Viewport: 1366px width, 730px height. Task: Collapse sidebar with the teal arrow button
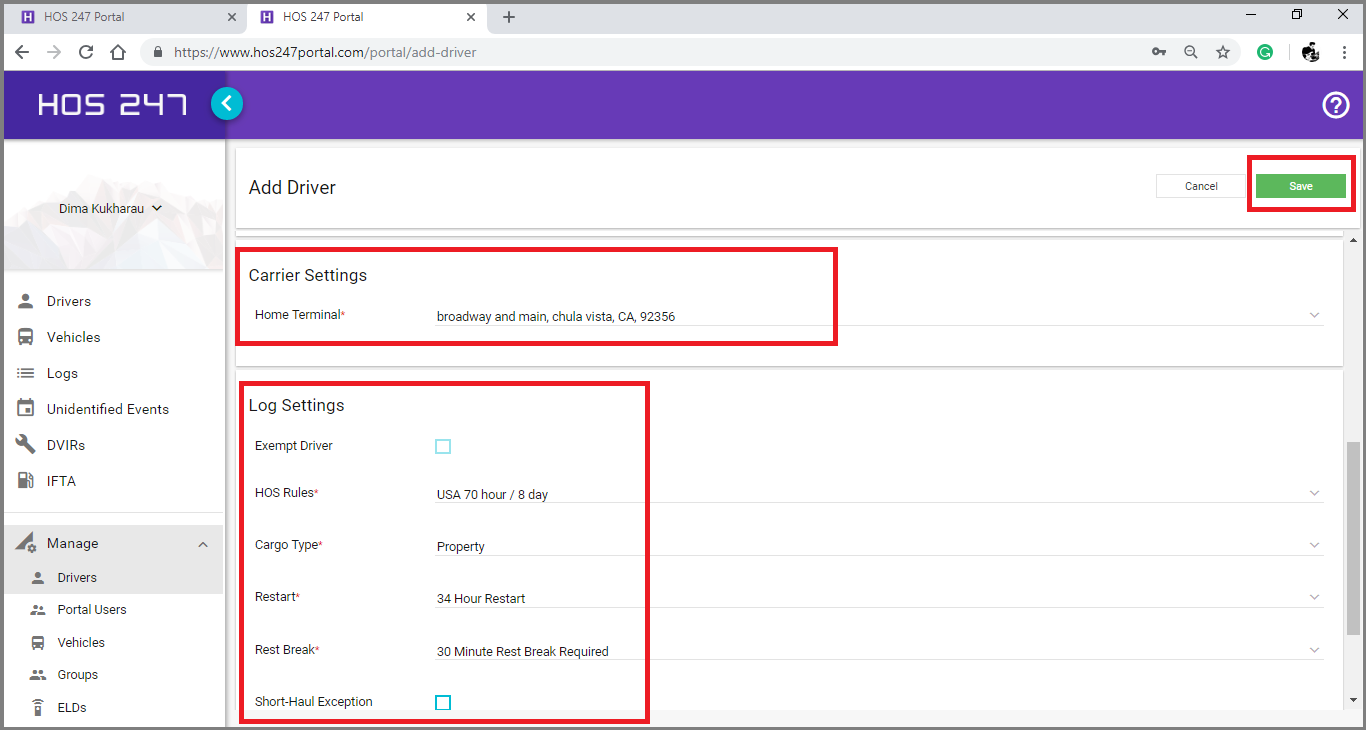coord(227,103)
